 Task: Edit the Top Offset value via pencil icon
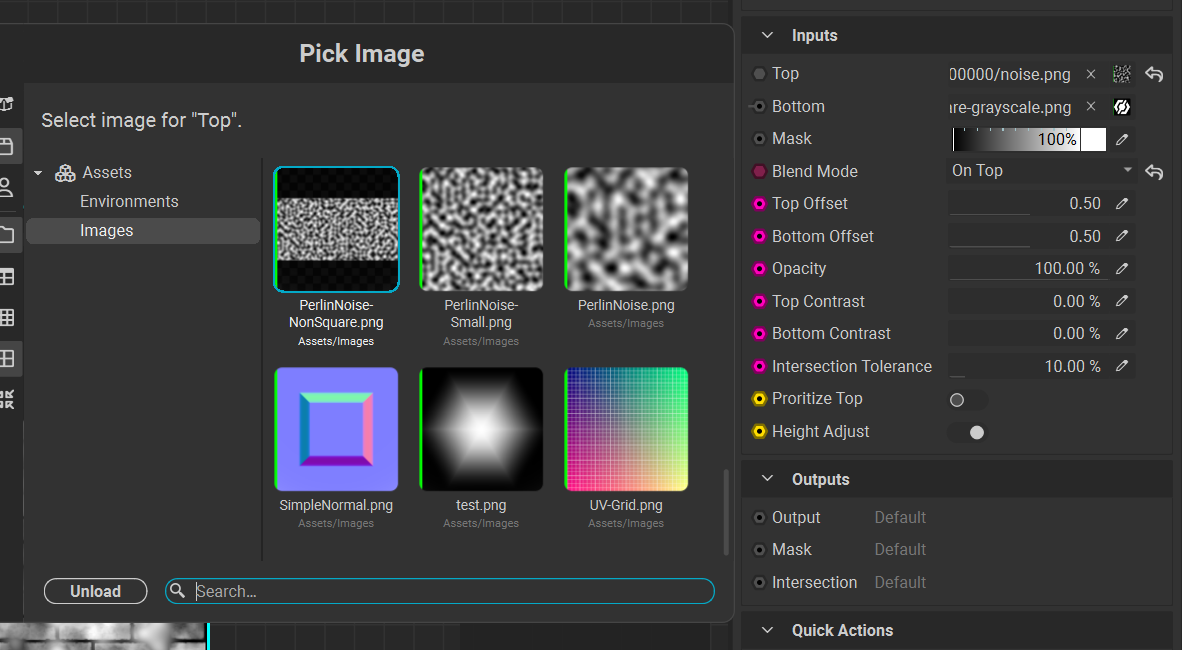(x=1122, y=204)
